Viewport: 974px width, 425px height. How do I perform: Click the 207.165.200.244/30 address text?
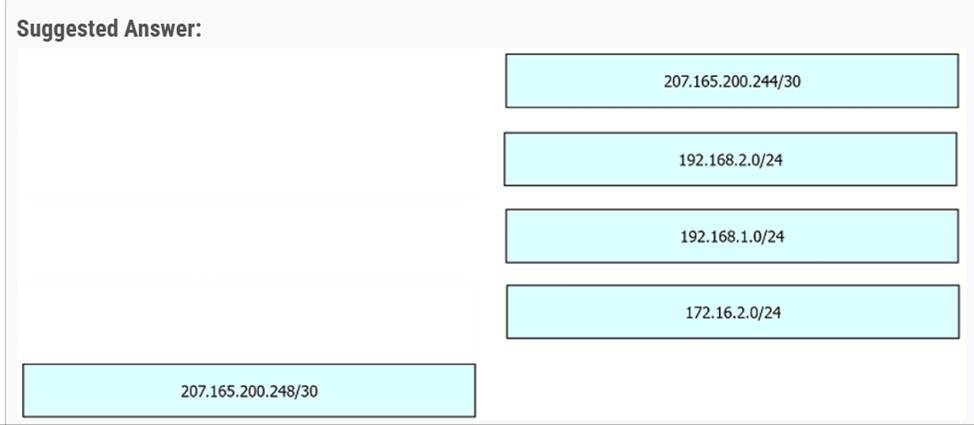click(732, 81)
